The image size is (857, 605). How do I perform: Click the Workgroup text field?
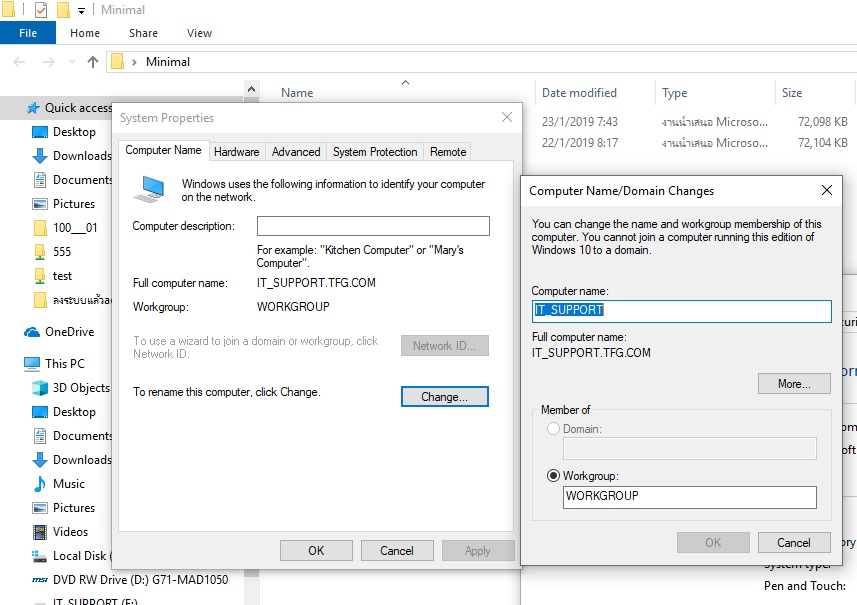pos(690,497)
